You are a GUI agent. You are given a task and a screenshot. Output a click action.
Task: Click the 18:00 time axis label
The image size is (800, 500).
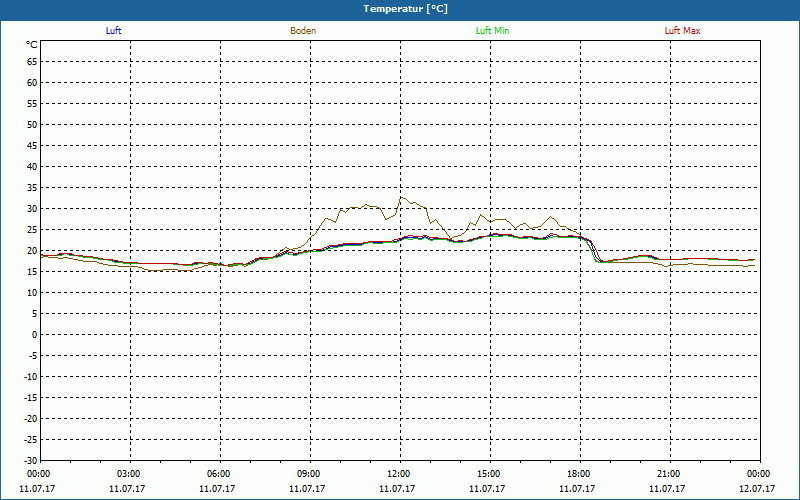click(x=581, y=474)
